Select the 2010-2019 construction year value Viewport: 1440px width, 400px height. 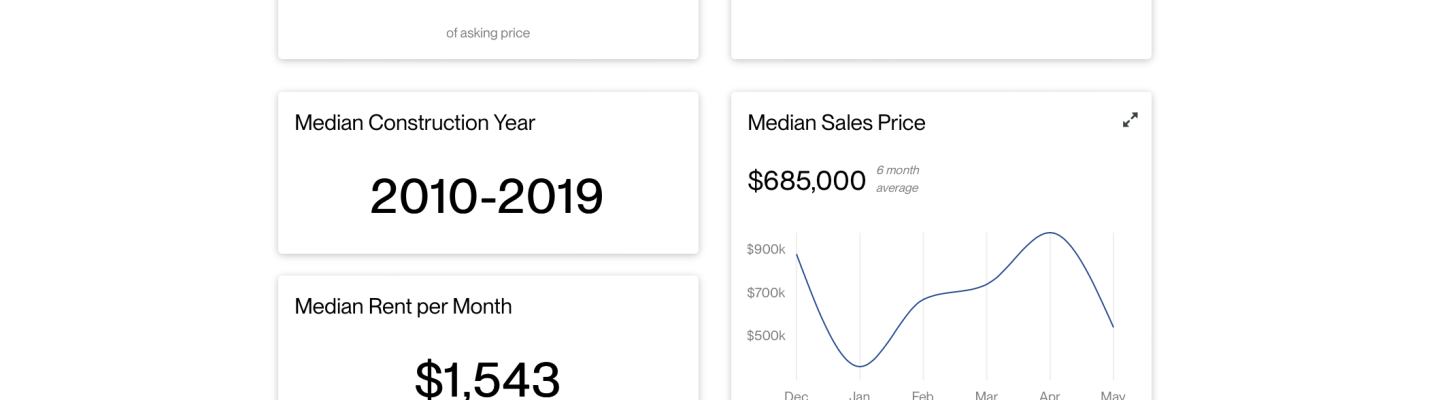(x=487, y=196)
